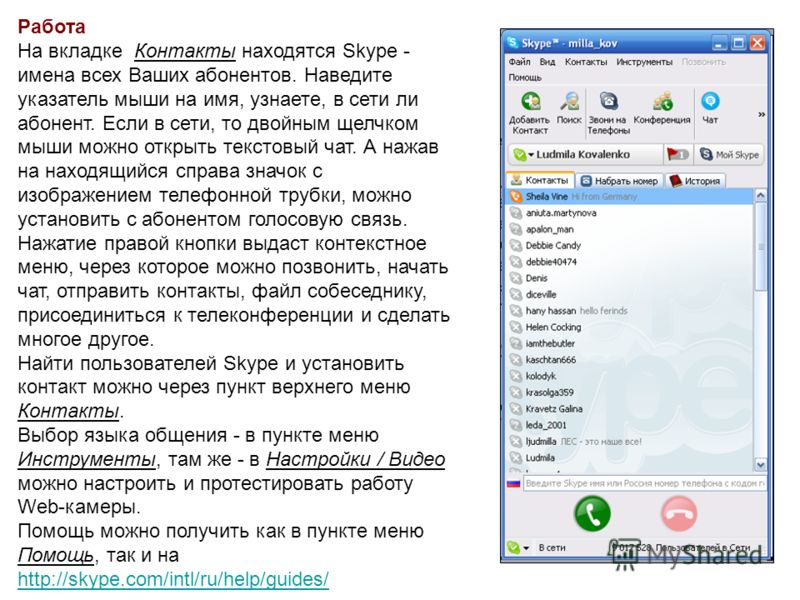Open the Вид menu
The width and height of the screenshot is (800, 600).
coord(547,62)
